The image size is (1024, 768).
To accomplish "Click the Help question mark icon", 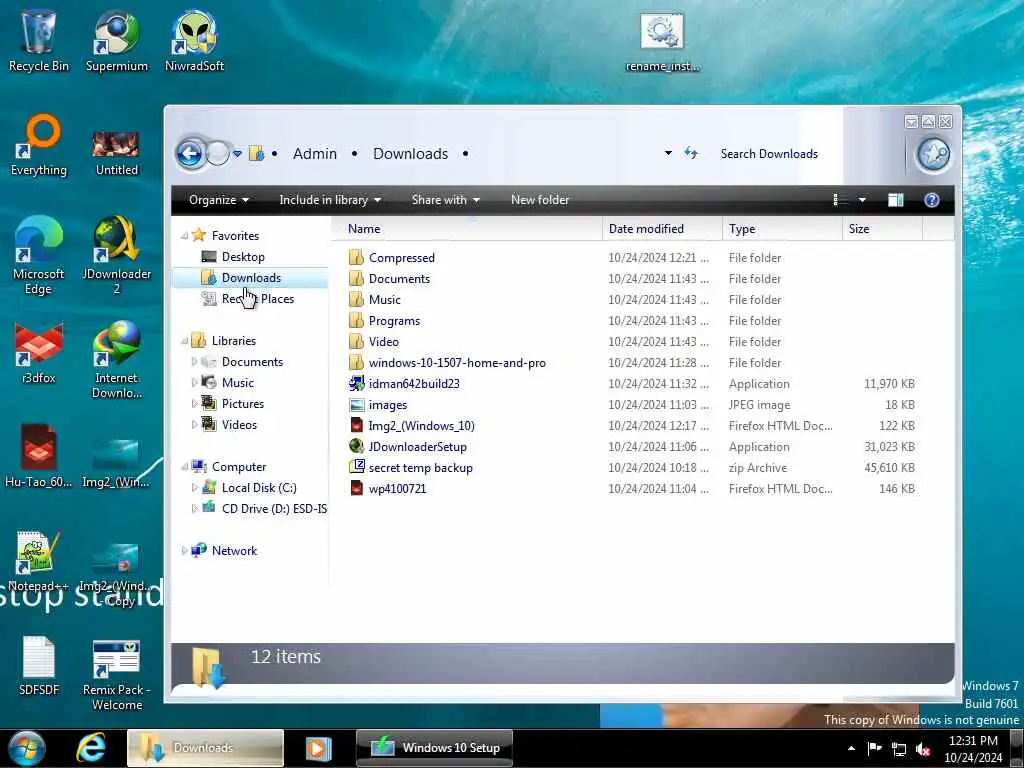I will click(932, 200).
